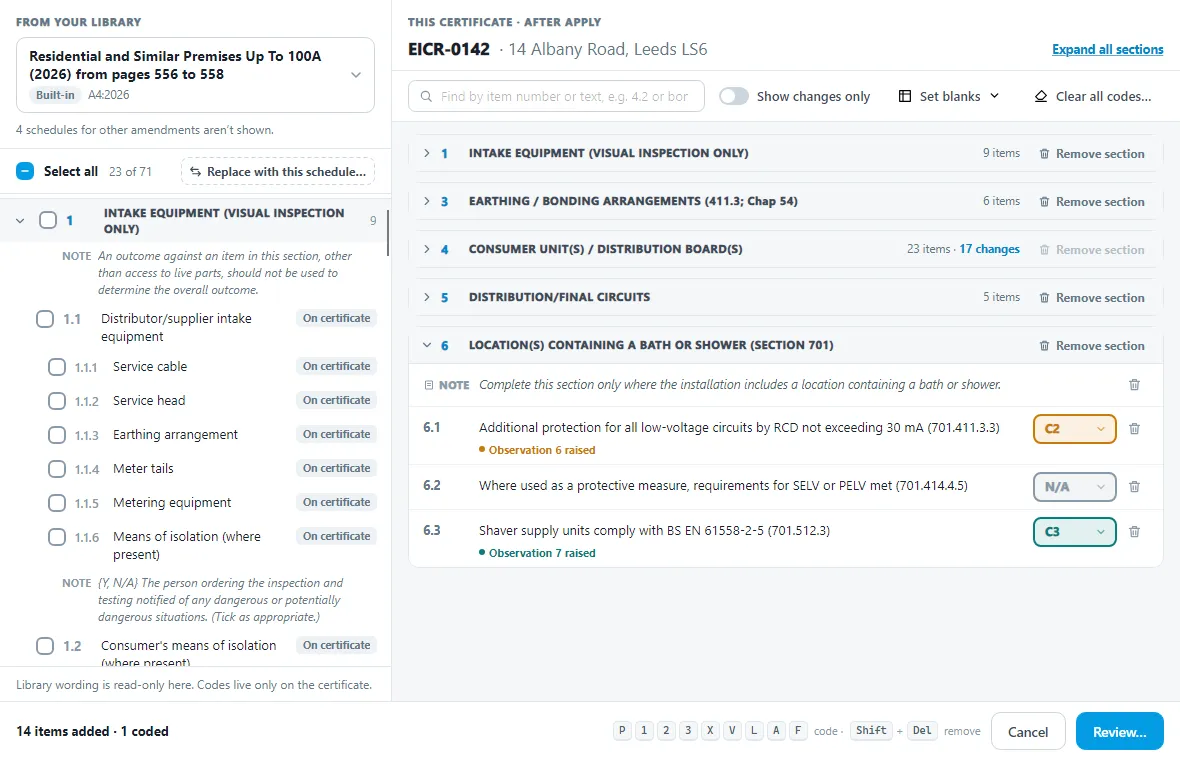The width and height of the screenshot is (1180, 760).
Task: Open the 17 changes link in section 4
Action: tap(990, 249)
